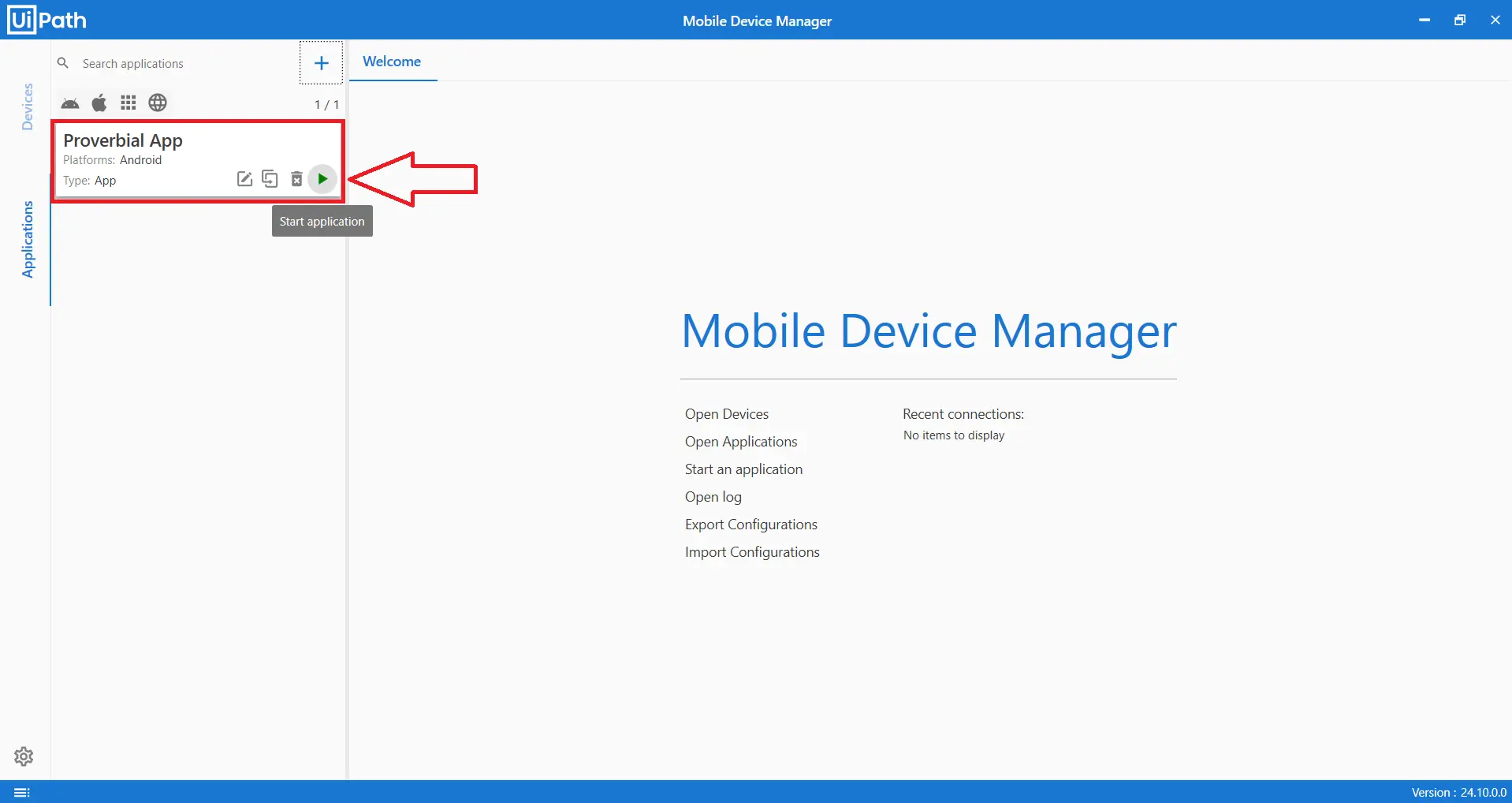Toggle the app grid type filter
The image size is (1512, 803).
click(x=128, y=103)
